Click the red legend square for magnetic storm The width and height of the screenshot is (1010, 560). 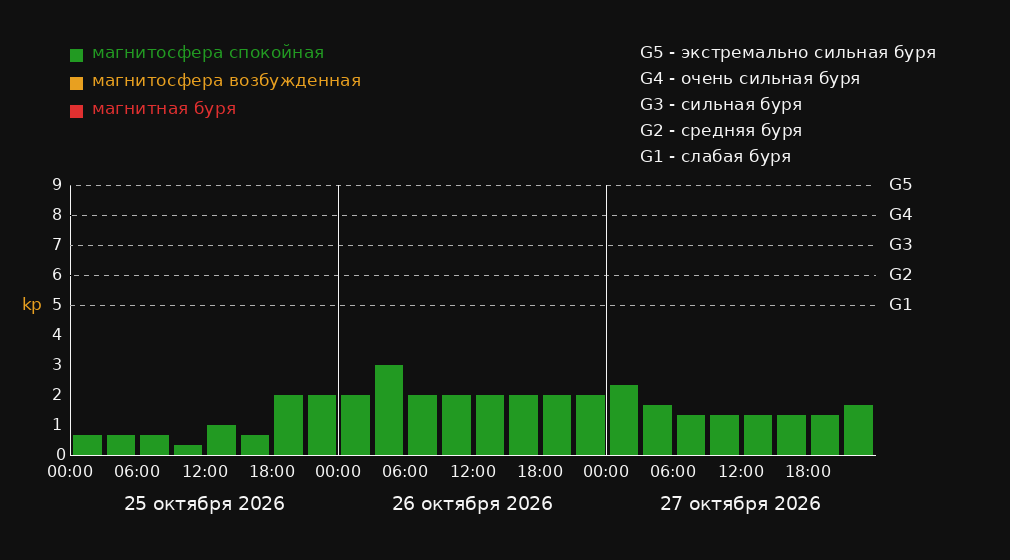[77, 111]
